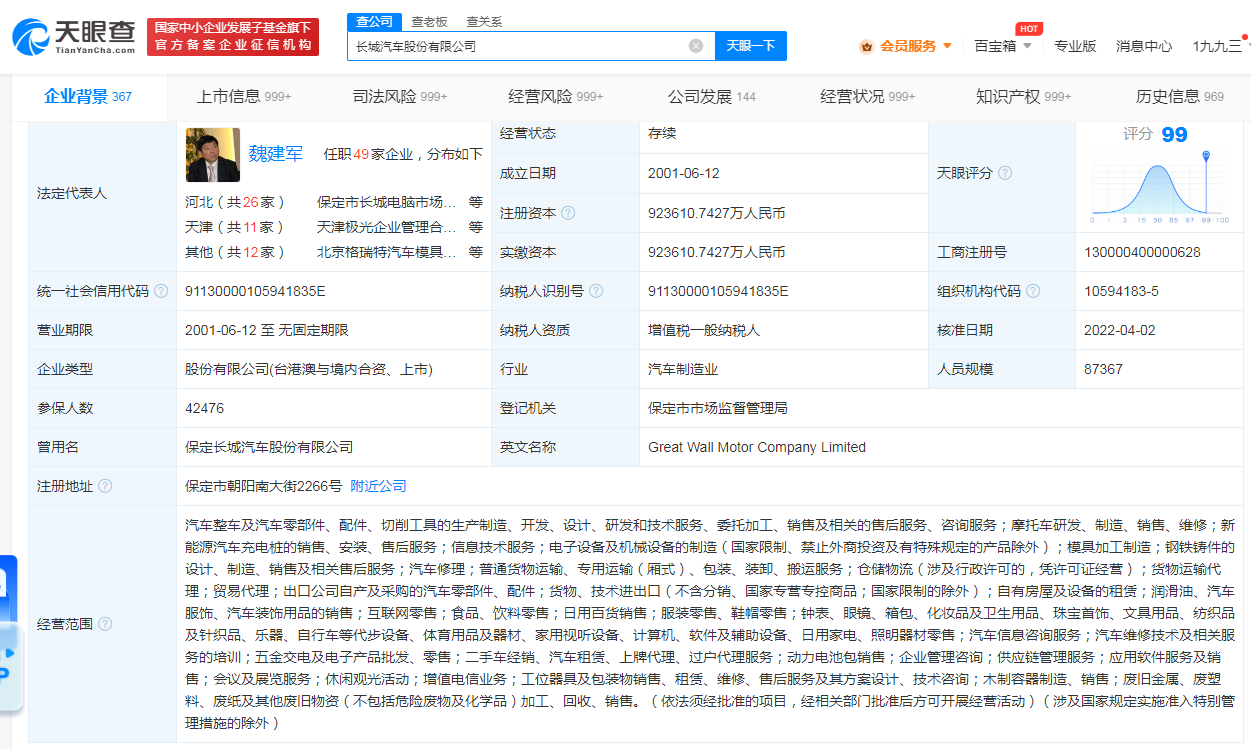Click the 会员服务 crown icon
This screenshot has width=1251, height=749.
coord(867,46)
